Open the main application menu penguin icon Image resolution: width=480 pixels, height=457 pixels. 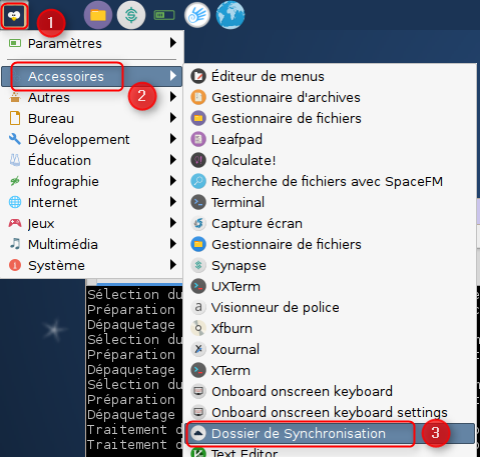coord(14,15)
